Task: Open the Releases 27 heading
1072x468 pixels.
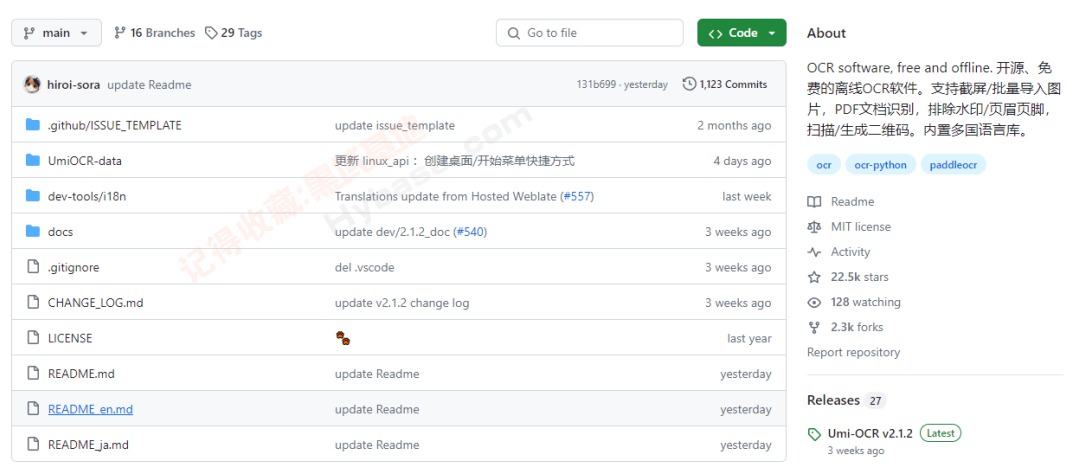Action: click(846, 400)
